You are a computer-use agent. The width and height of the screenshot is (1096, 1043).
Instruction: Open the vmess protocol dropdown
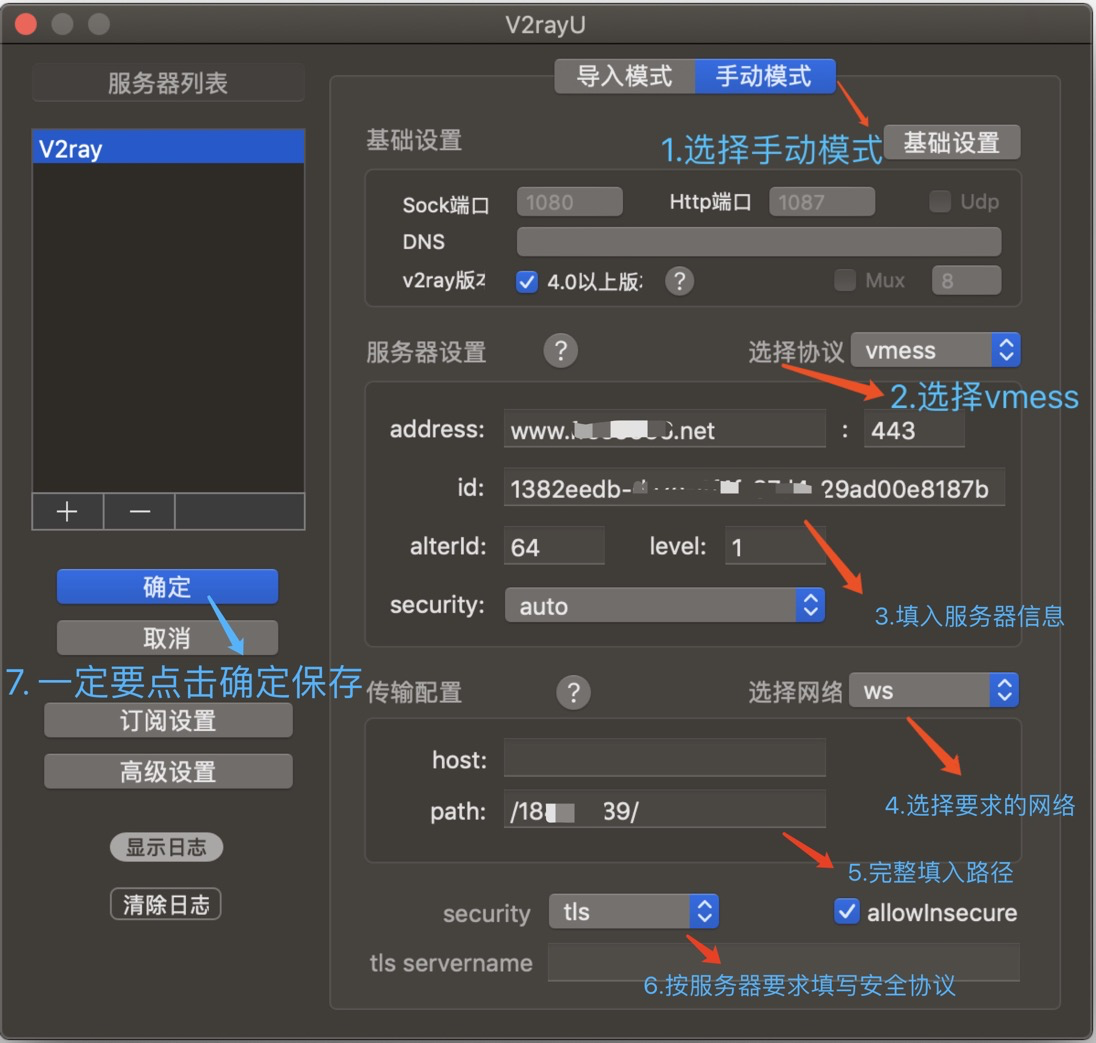[935, 350]
